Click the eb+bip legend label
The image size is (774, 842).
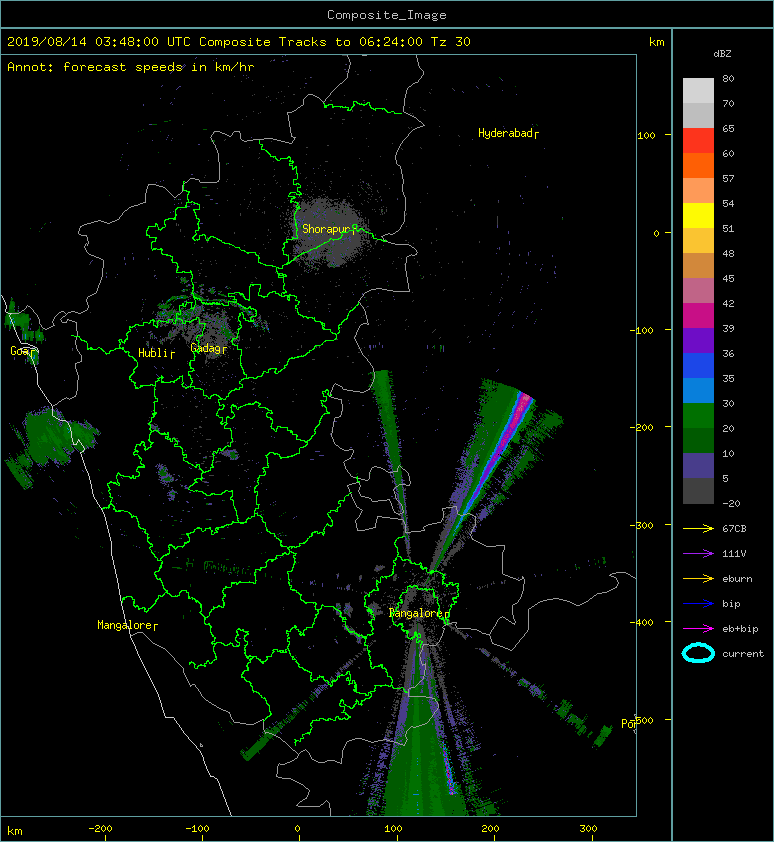[740, 629]
